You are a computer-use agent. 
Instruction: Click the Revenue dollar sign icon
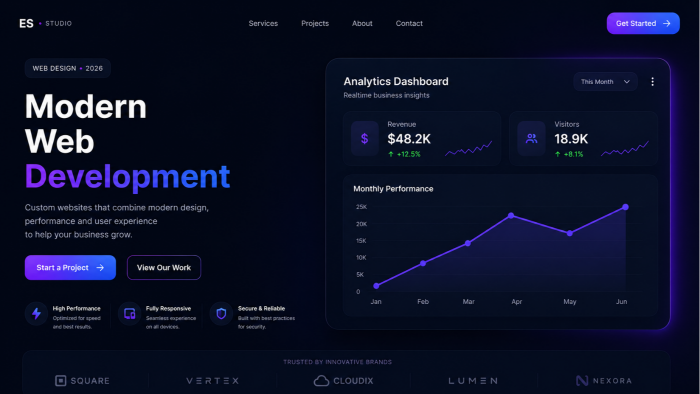(x=365, y=138)
